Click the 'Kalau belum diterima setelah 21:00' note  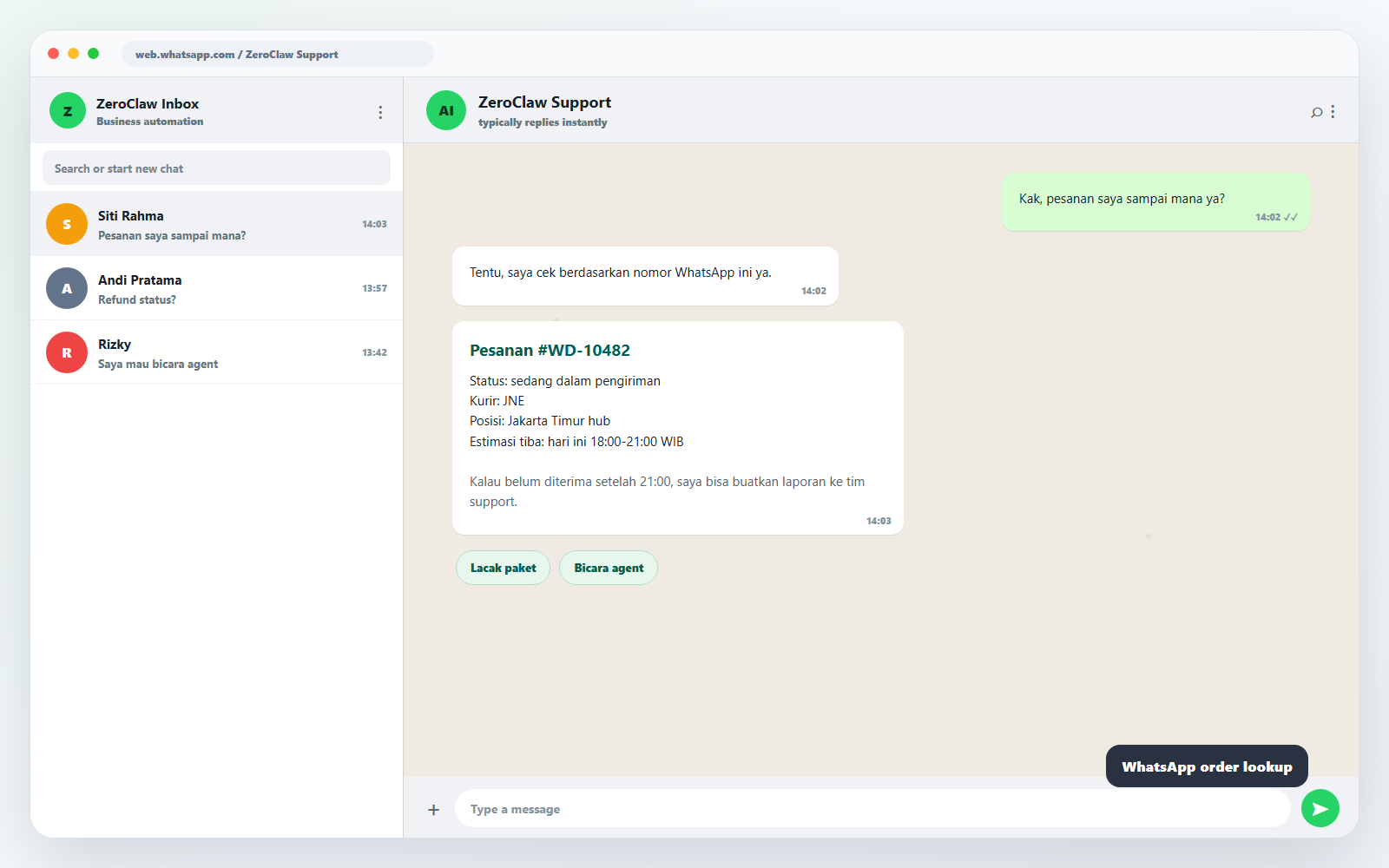667,491
